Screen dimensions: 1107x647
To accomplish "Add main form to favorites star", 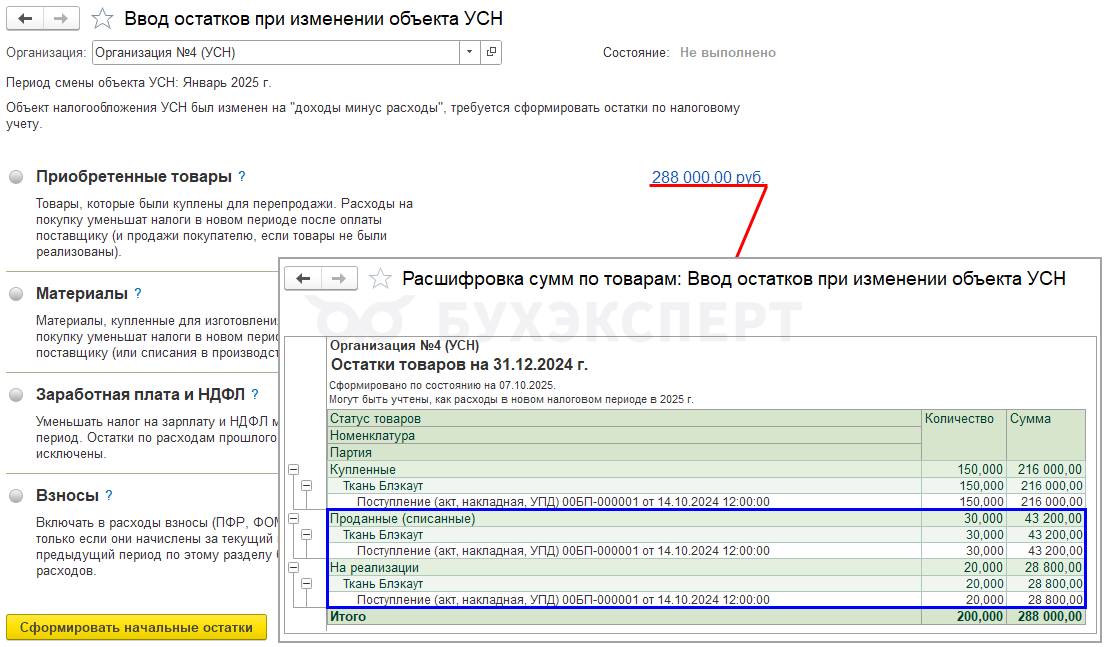I will click(x=102, y=18).
